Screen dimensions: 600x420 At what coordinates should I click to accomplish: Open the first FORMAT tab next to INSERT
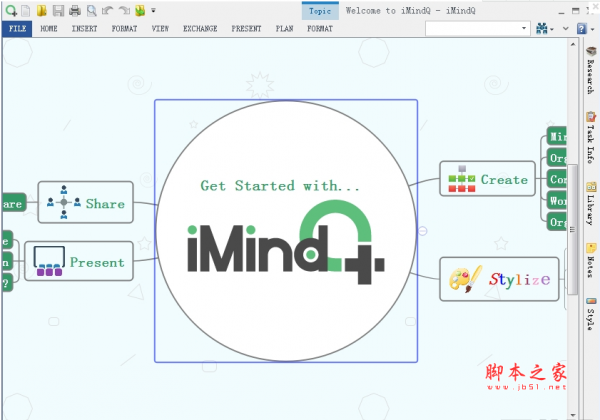pyautogui.click(x=124, y=29)
